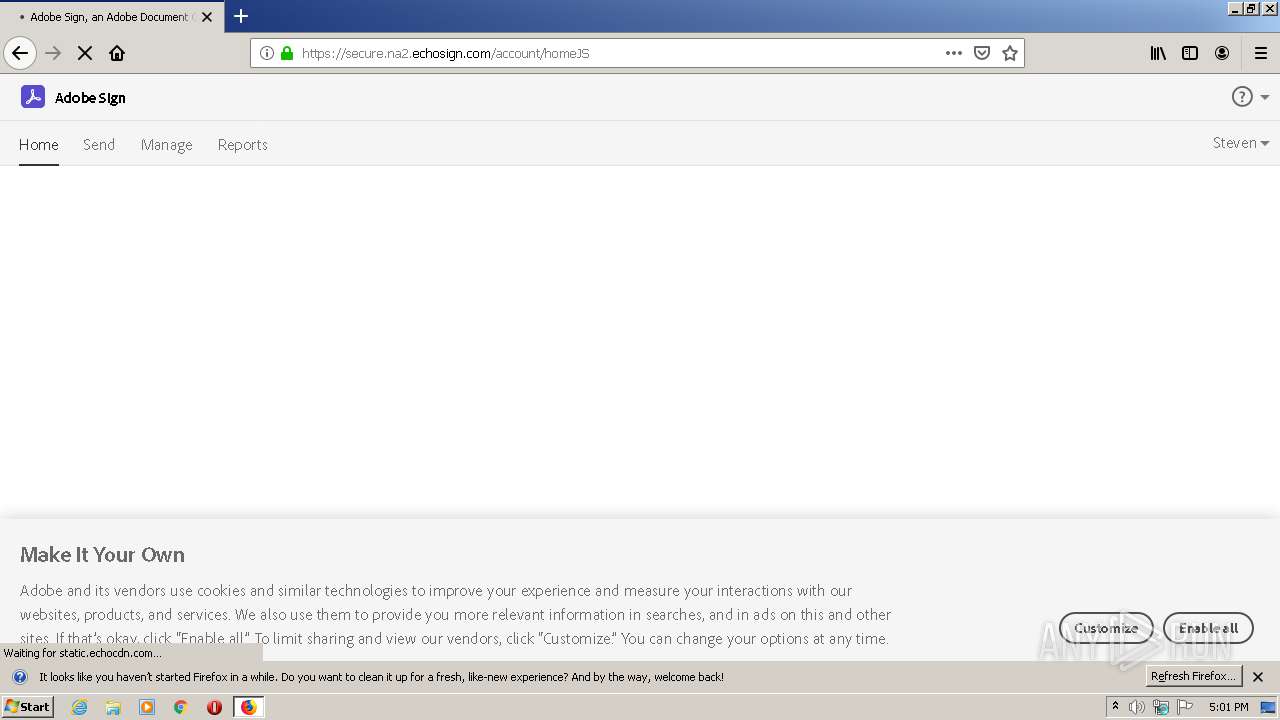Open the Firefox home page icon
Screen dimensions: 1280x720
117,53
